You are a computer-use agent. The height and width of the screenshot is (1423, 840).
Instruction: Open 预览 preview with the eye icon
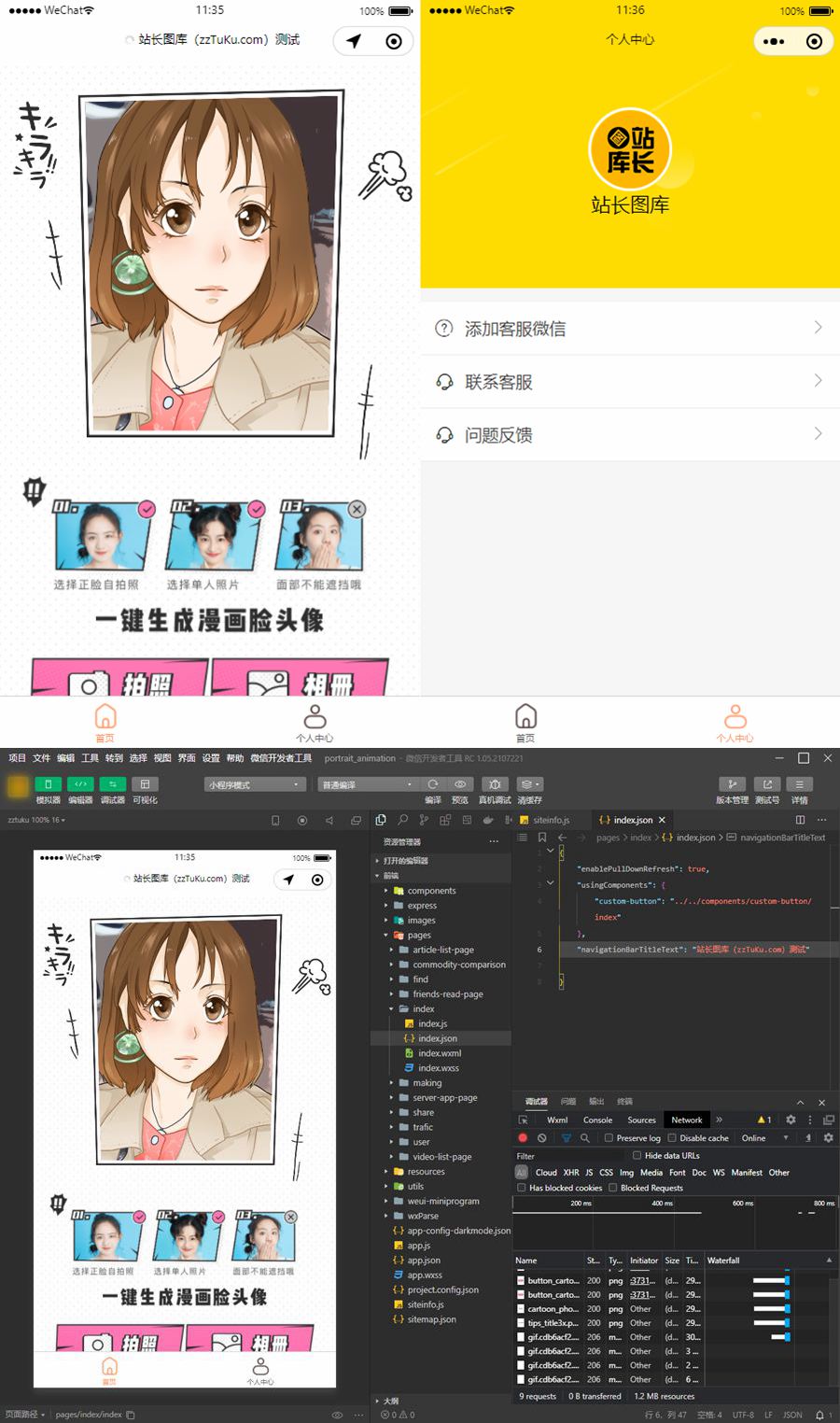click(459, 784)
